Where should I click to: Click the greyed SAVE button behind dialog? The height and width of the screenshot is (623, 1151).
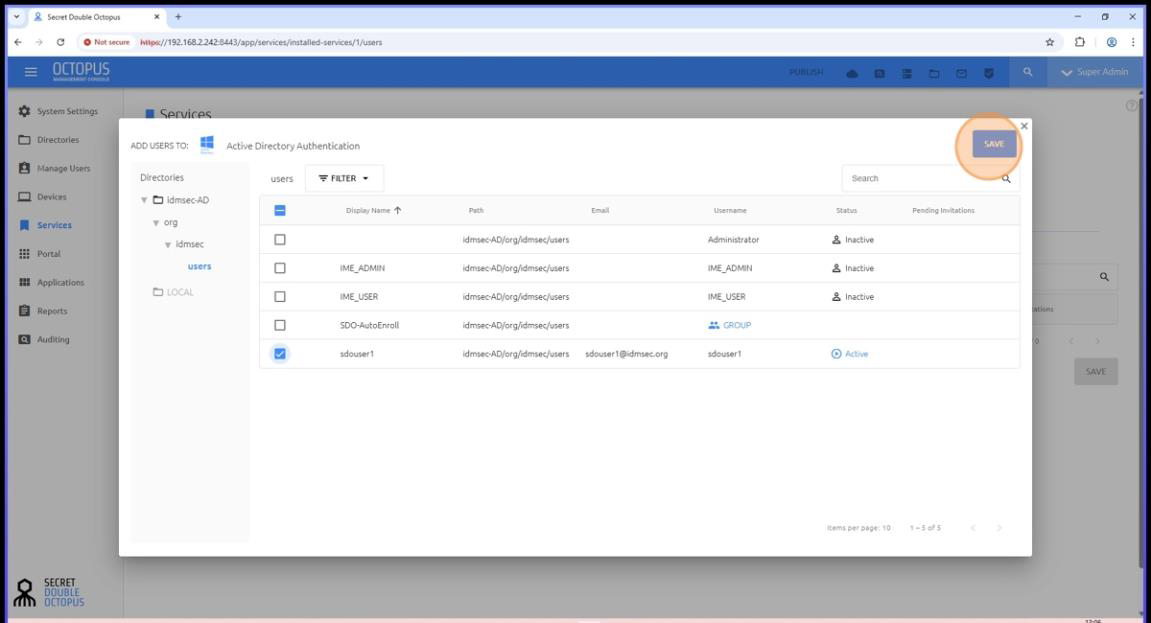(x=1095, y=372)
